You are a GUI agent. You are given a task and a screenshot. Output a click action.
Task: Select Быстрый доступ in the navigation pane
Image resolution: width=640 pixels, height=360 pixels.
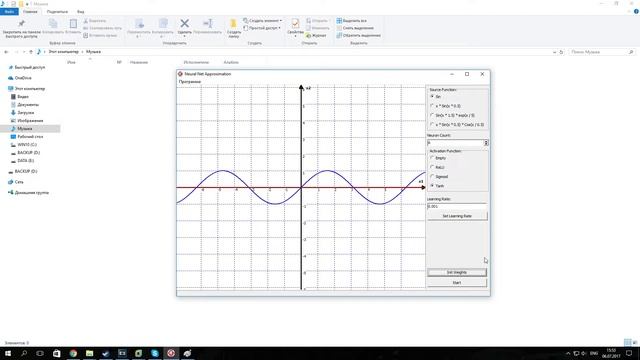click(x=29, y=67)
